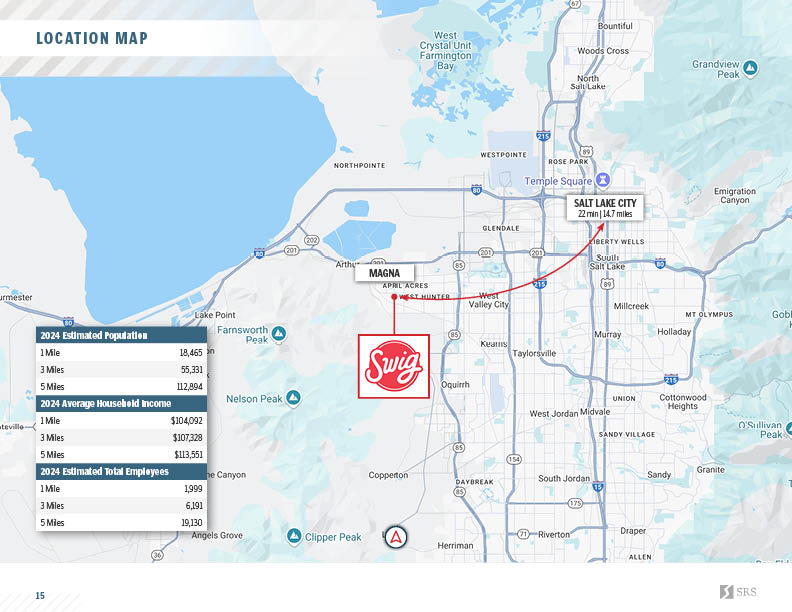The width and height of the screenshot is (792, 612).
Task: Click the Route 36 shield
Action: click(x=158, y=555)
